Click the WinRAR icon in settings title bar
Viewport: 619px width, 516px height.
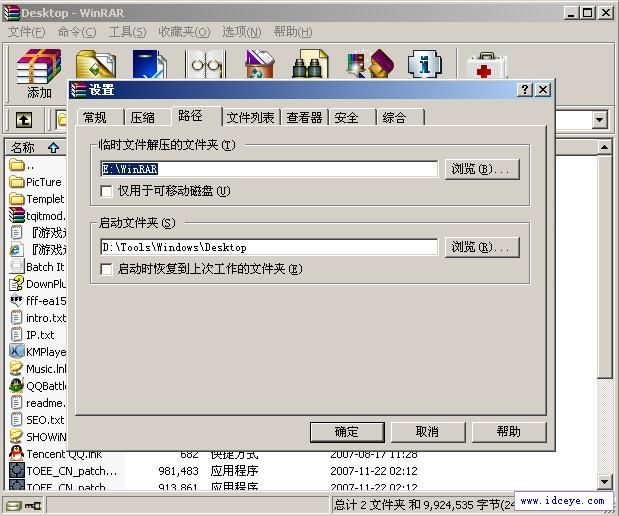point(78,90)
